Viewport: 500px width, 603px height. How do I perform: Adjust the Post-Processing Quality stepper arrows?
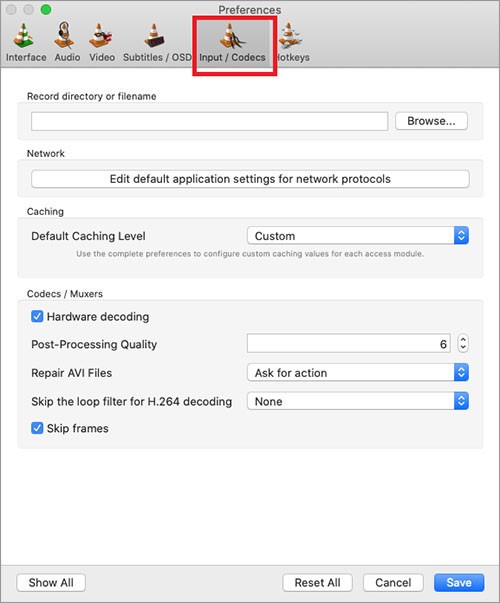pyautogui.click(x=463, y=343)
